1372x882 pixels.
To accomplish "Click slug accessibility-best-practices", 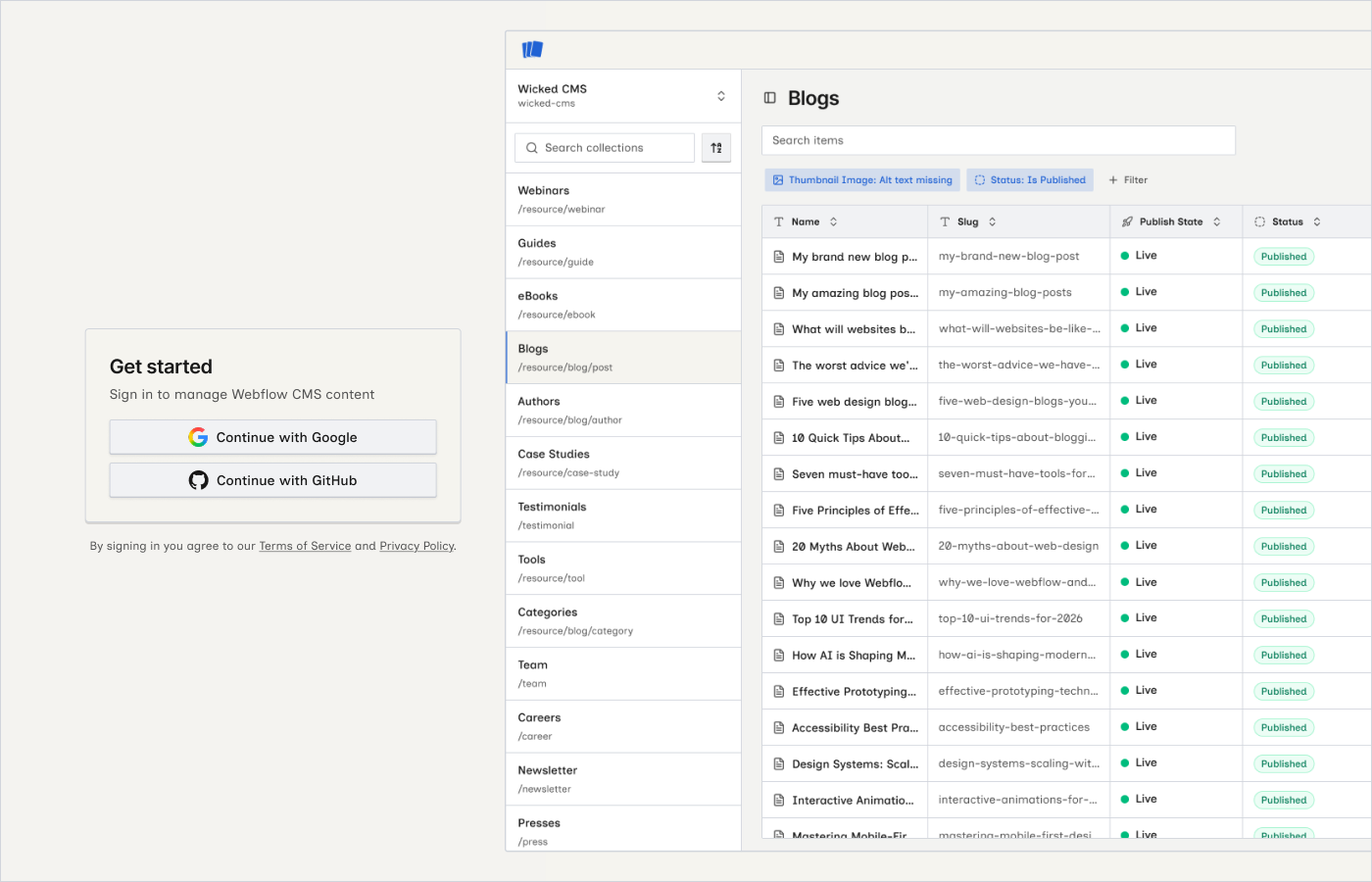I will coord(1013,727).
